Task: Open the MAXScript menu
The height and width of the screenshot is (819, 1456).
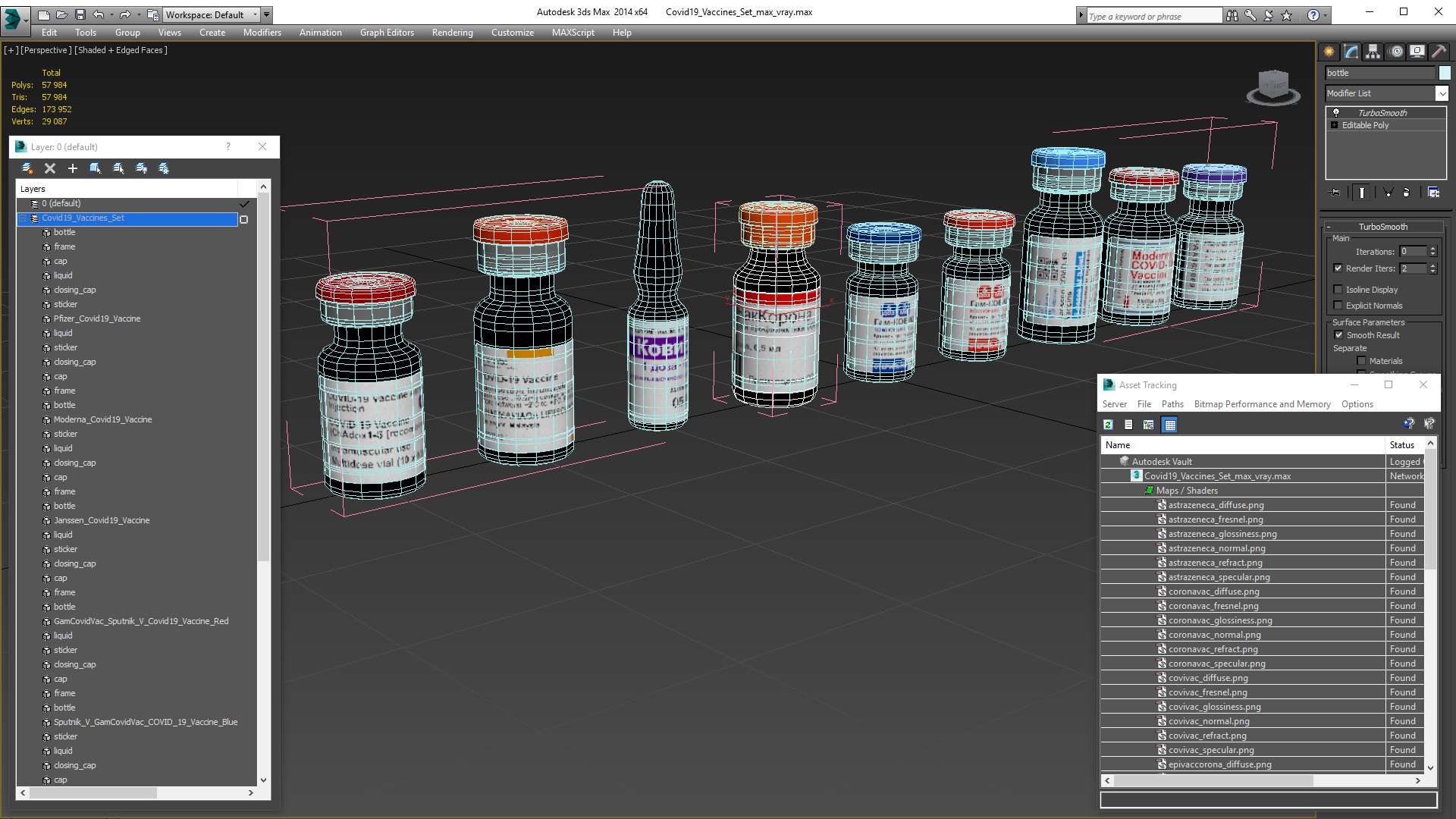Action: tap(573, 33)
